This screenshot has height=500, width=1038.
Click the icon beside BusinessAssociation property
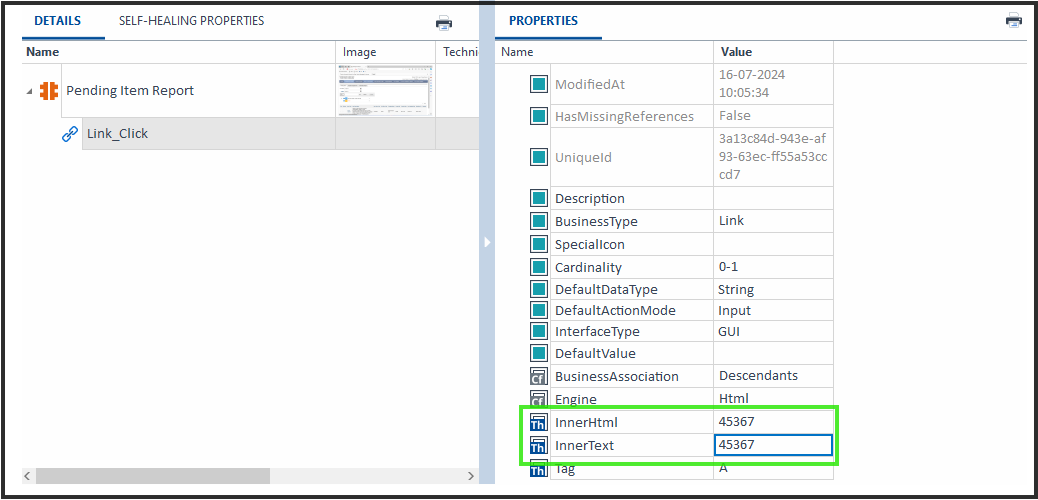[x=539, y=376]
